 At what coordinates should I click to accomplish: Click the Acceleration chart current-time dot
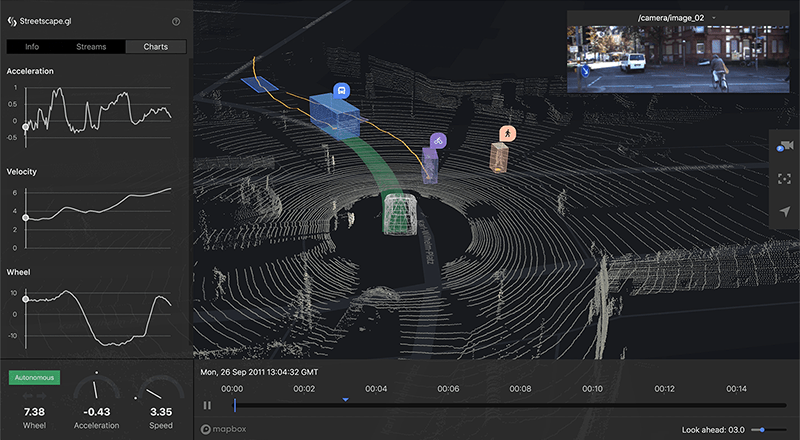click(25, 127)
